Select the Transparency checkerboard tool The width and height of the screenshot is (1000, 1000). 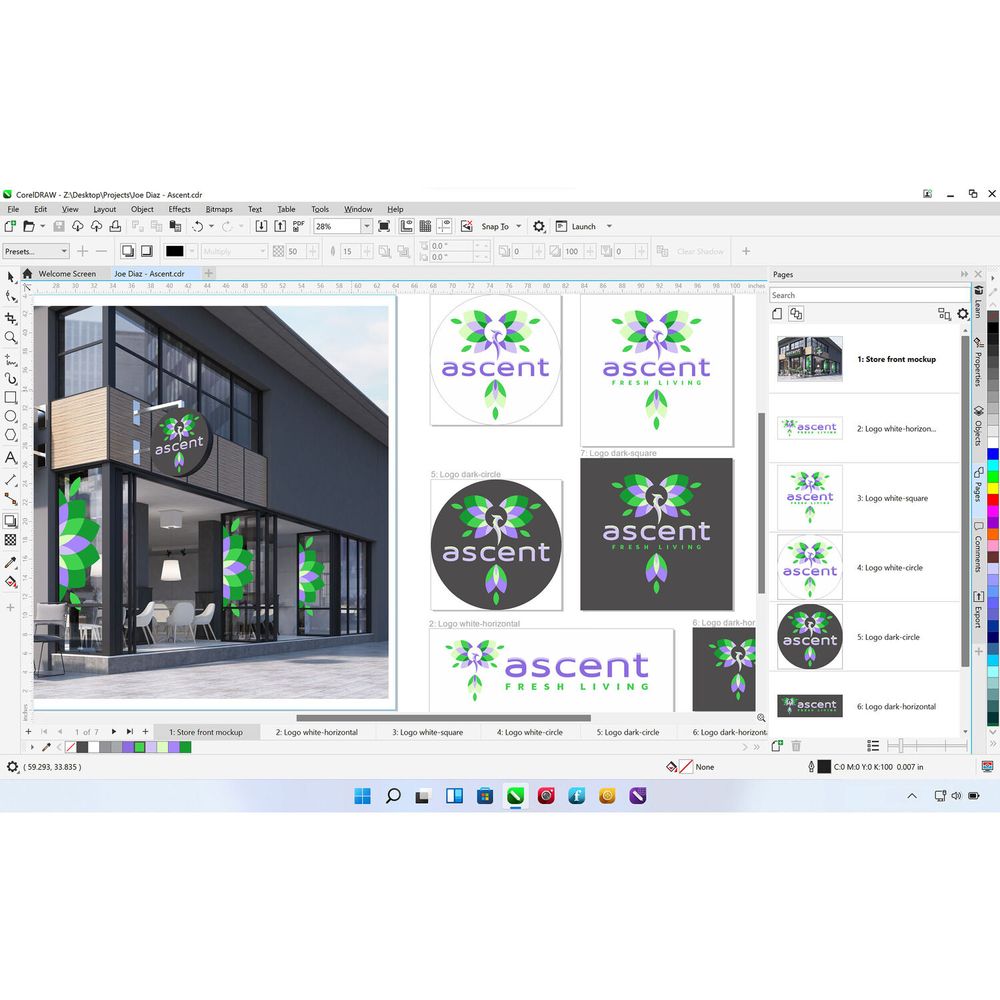tap(10, 540)
